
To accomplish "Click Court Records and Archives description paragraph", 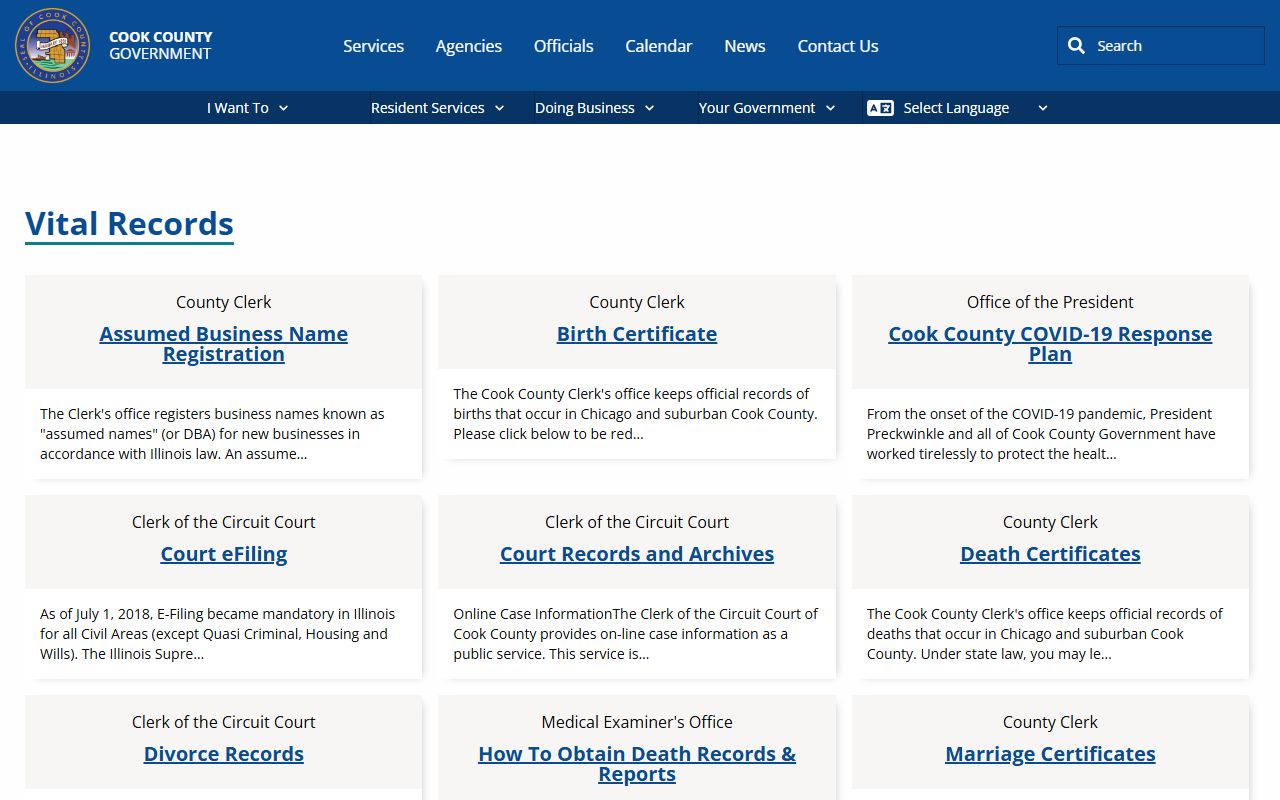I will pyautogui.click(x=636, y=634).
